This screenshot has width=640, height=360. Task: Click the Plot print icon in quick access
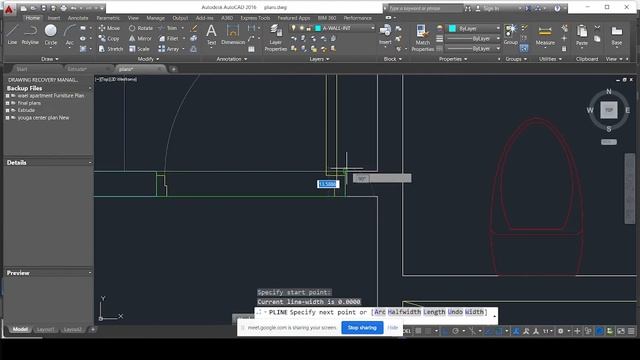(x=63, y=8)
